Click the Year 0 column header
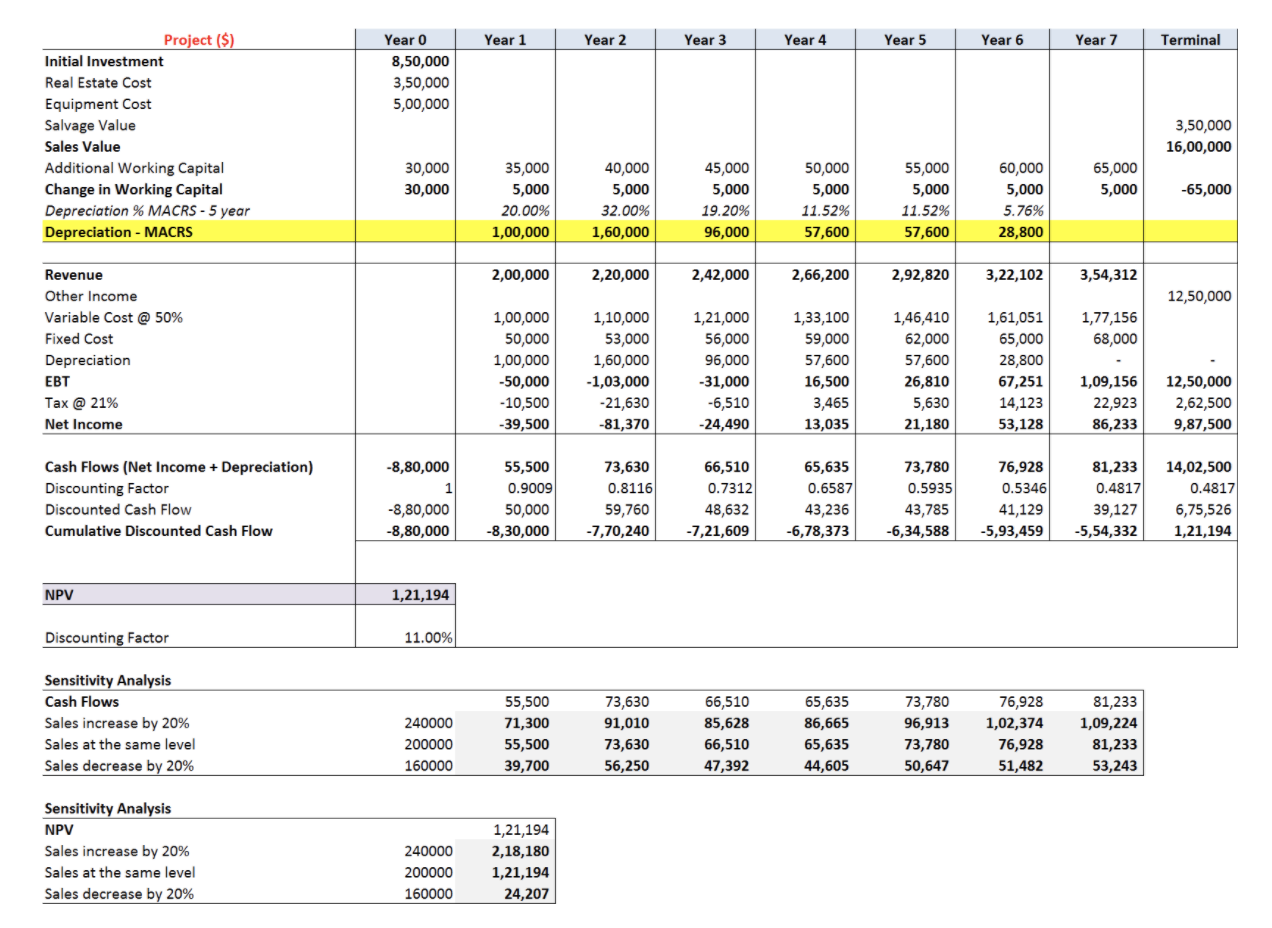 click(x=406, y=40)
